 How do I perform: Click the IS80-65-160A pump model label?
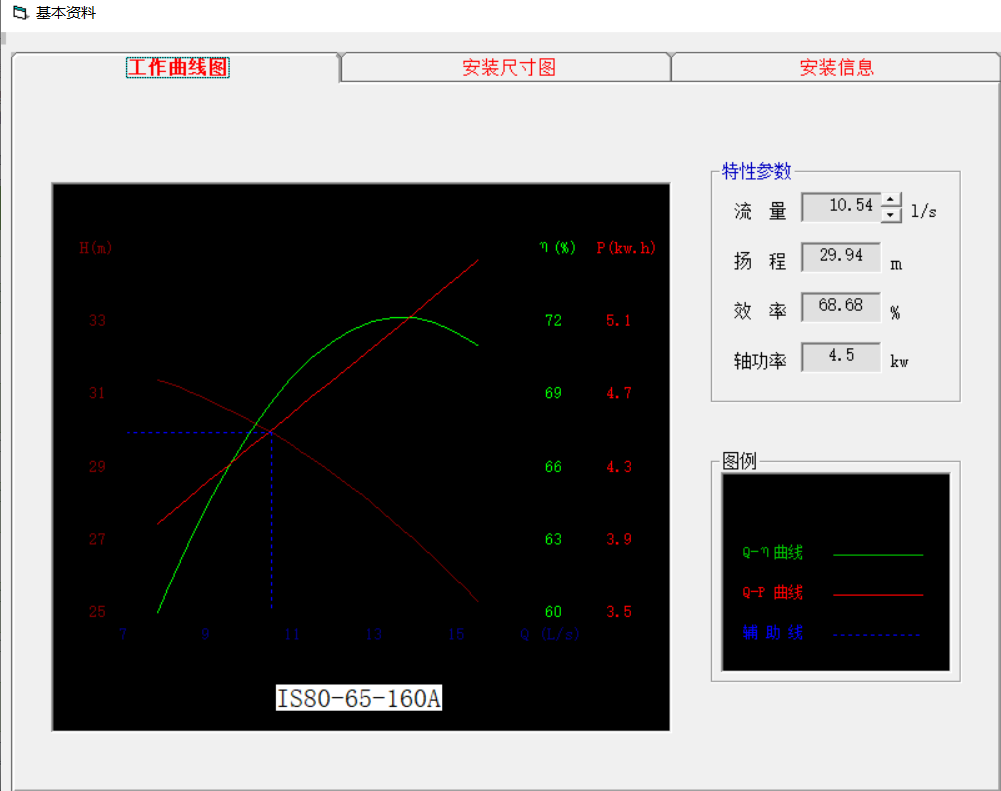coord(358,698)
